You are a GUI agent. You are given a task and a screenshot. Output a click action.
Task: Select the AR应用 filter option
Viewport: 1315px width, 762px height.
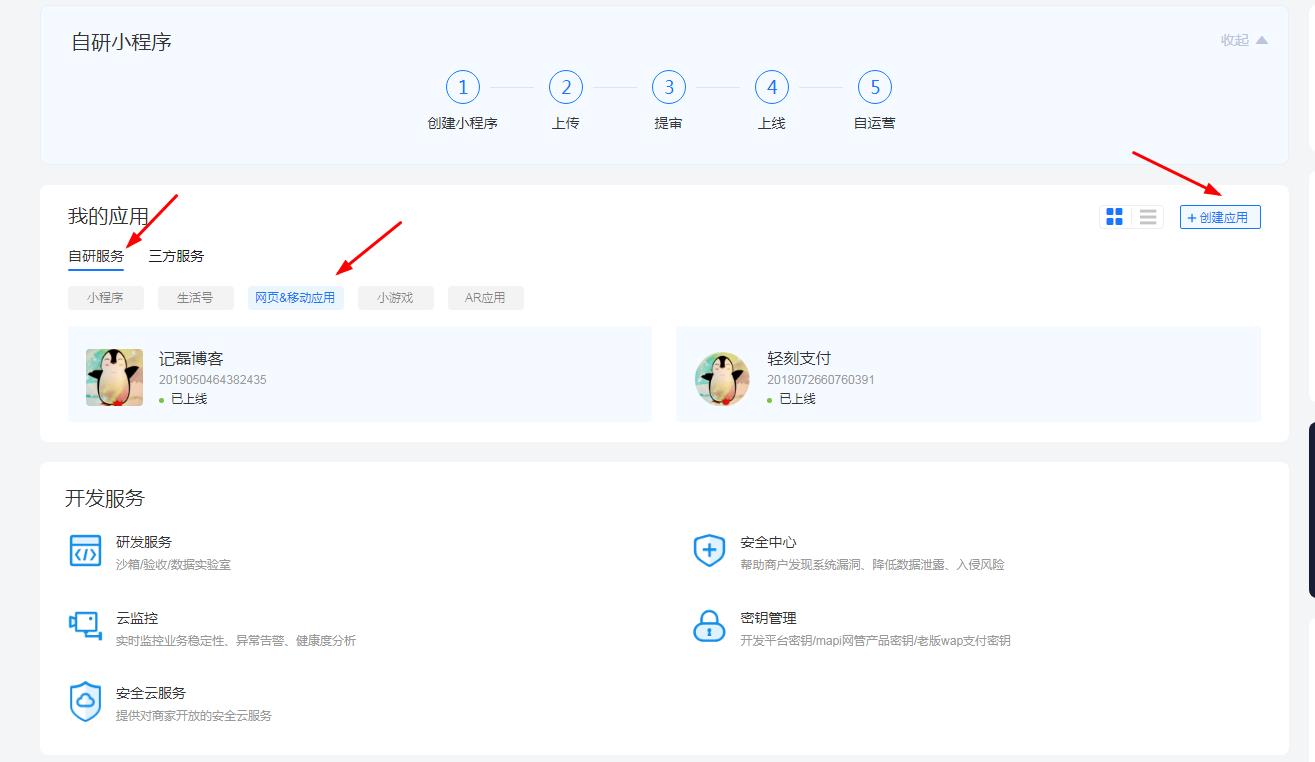(486, 297)
